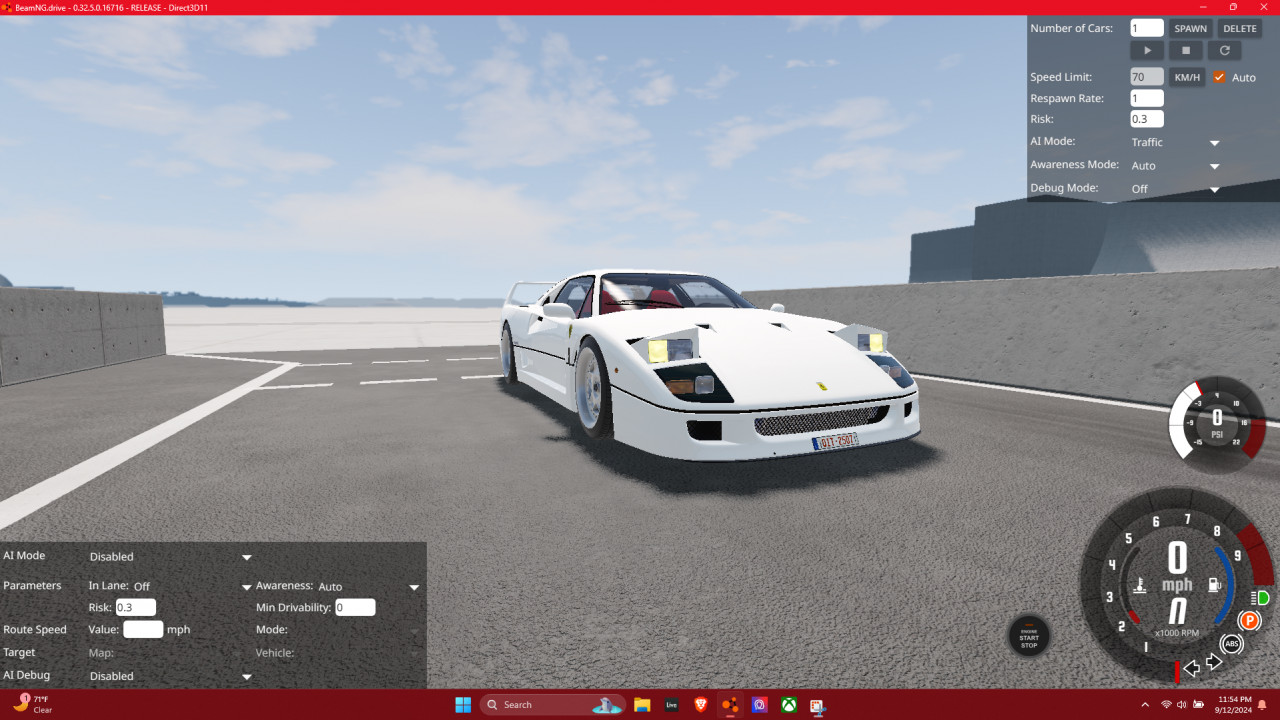Click the engine Start Stop button

tap(1029, 636)
